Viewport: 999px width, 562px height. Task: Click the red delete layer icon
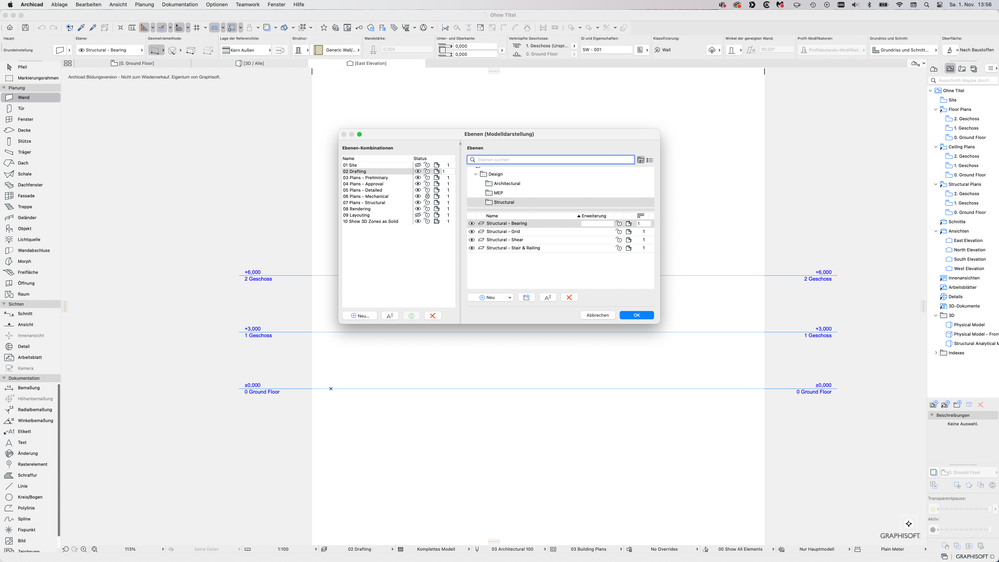point(569,297)
